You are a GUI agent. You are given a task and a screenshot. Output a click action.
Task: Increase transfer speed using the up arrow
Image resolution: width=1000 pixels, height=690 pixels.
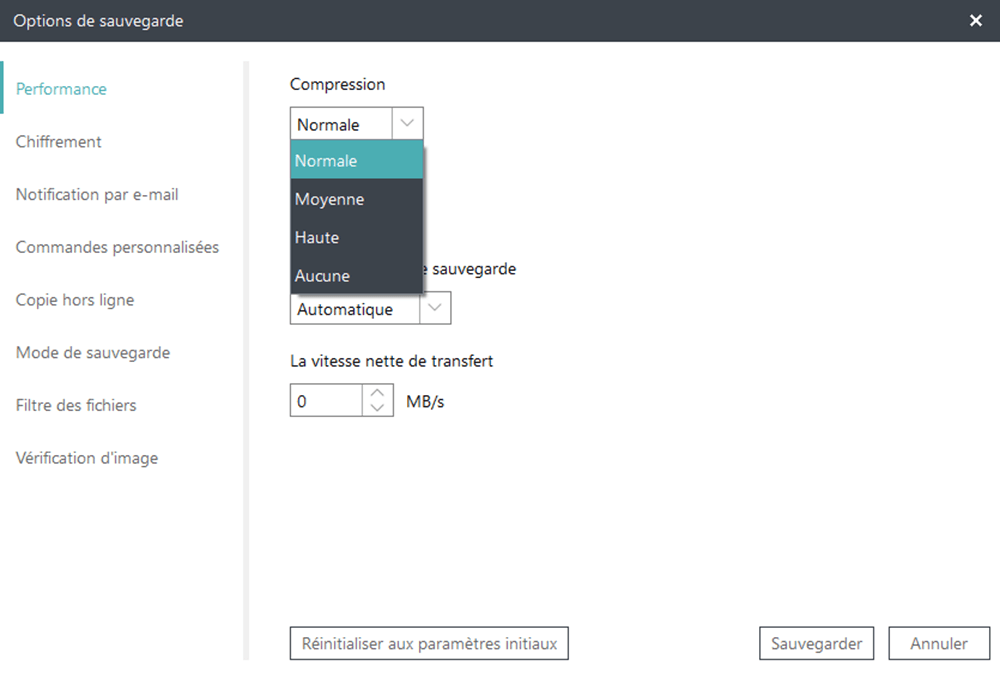378,395
